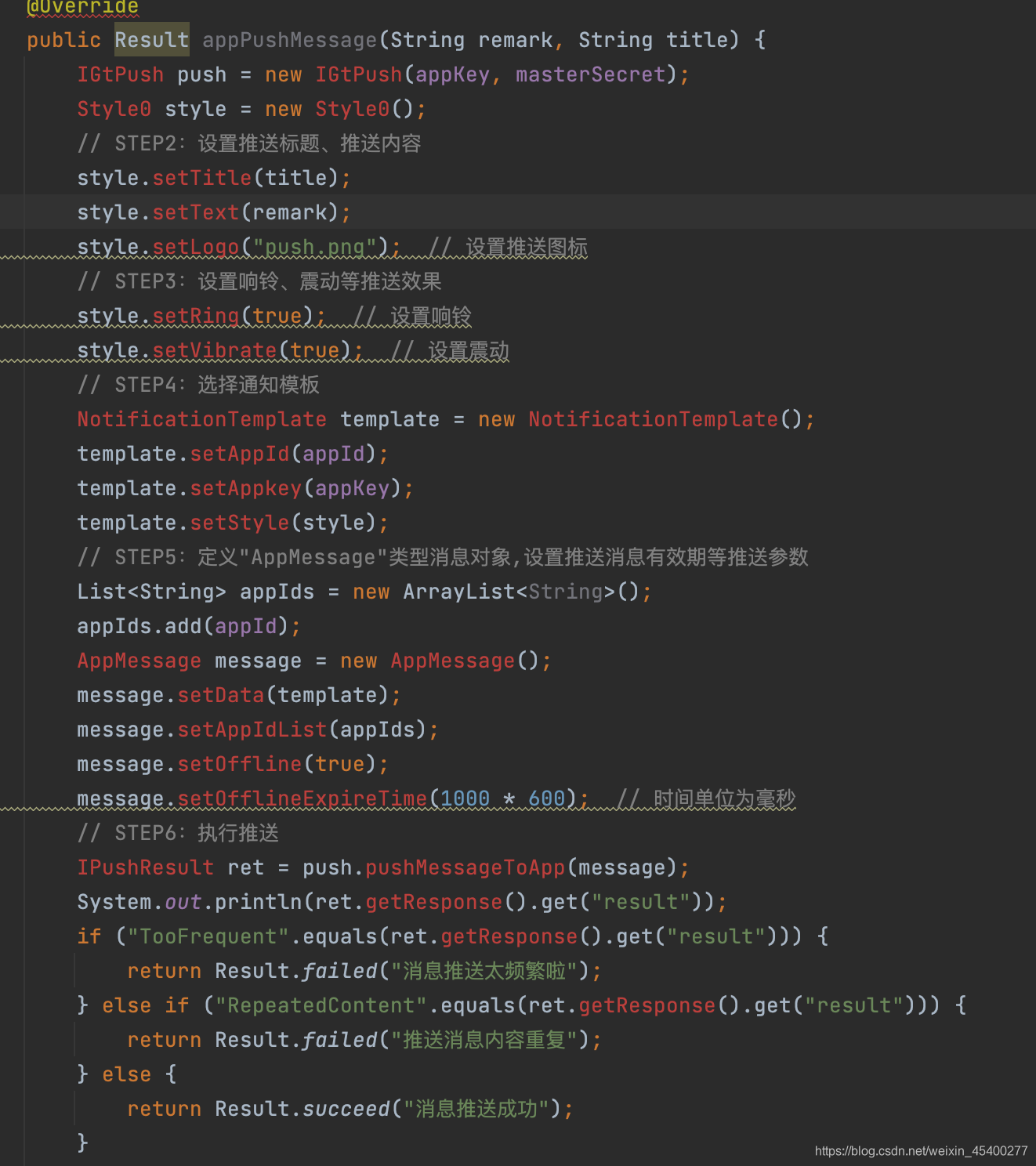Click the highlighted Result return type
The width and height of the screenshot is (1036, 1166).
[x=152, y=40]
